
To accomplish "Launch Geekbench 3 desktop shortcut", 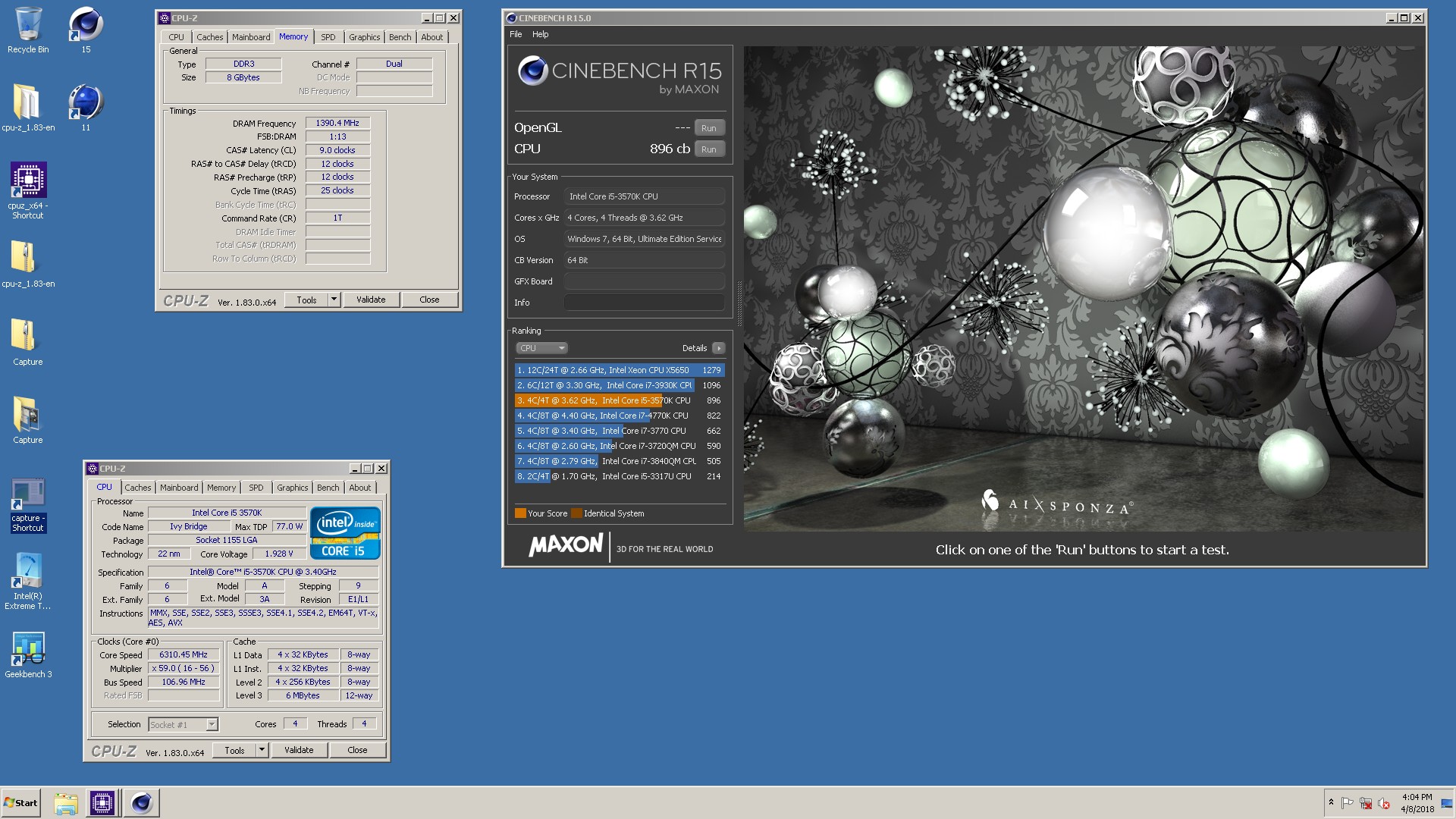I will pos(28,655).
